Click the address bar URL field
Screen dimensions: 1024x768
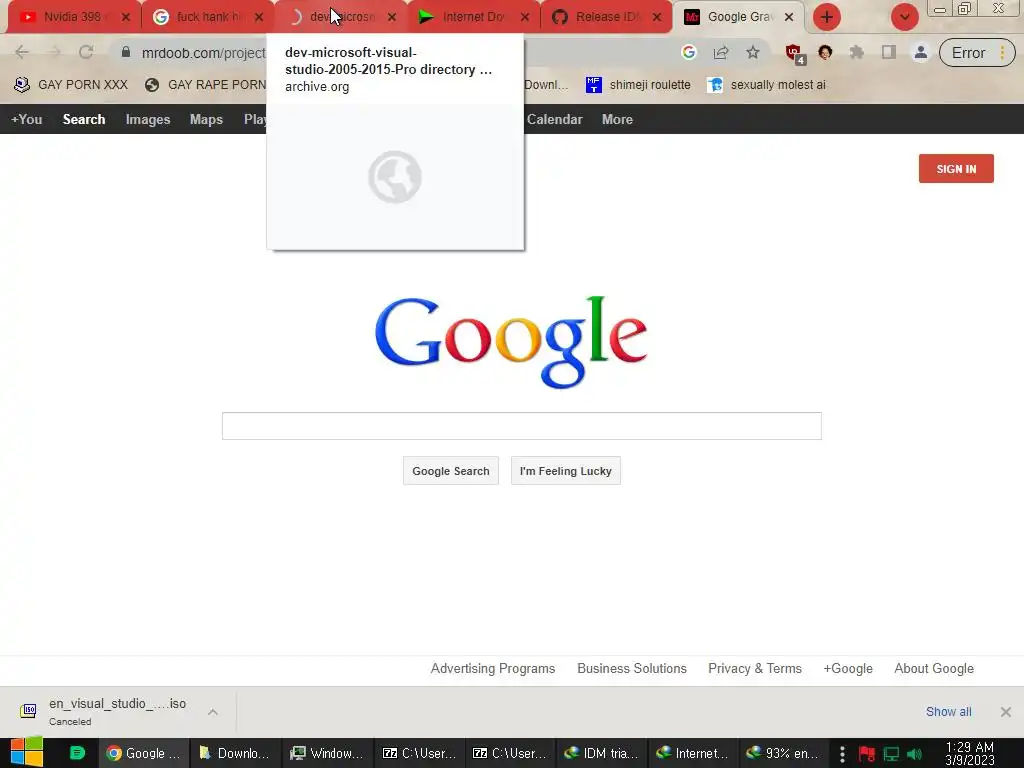[x=203, y=53]
